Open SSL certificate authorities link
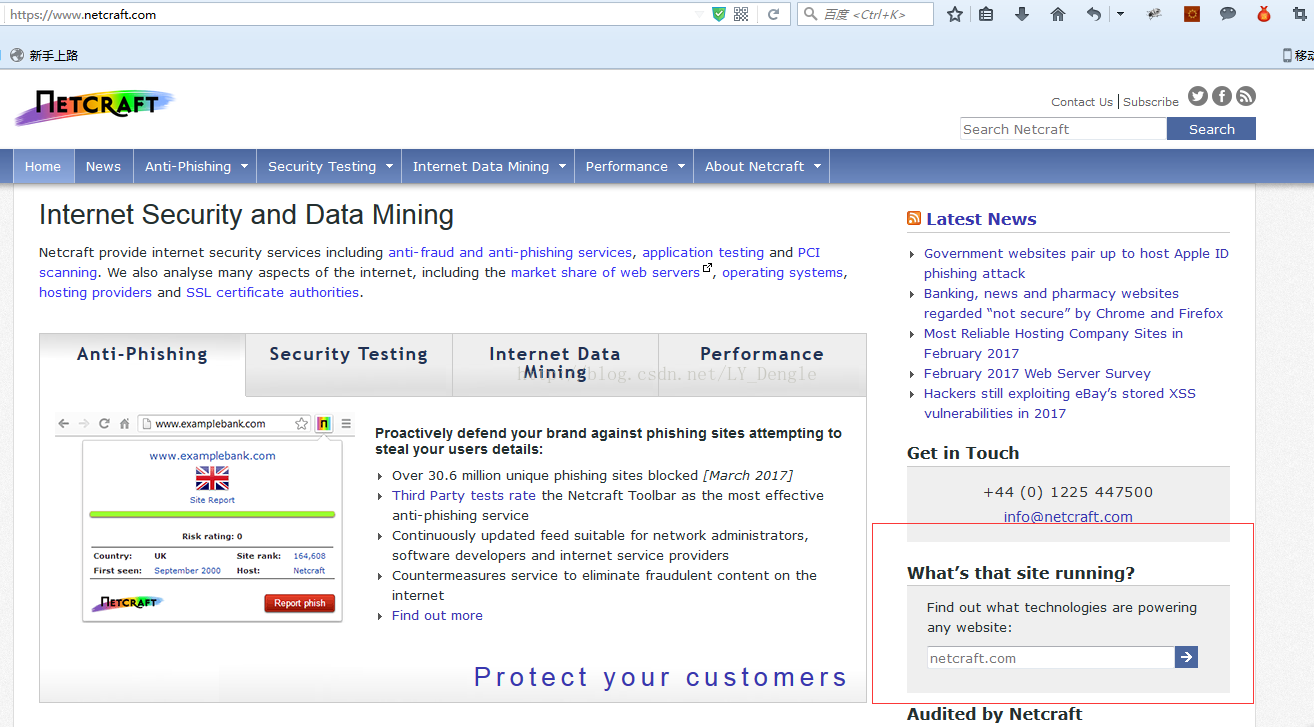 pos(272,293)
